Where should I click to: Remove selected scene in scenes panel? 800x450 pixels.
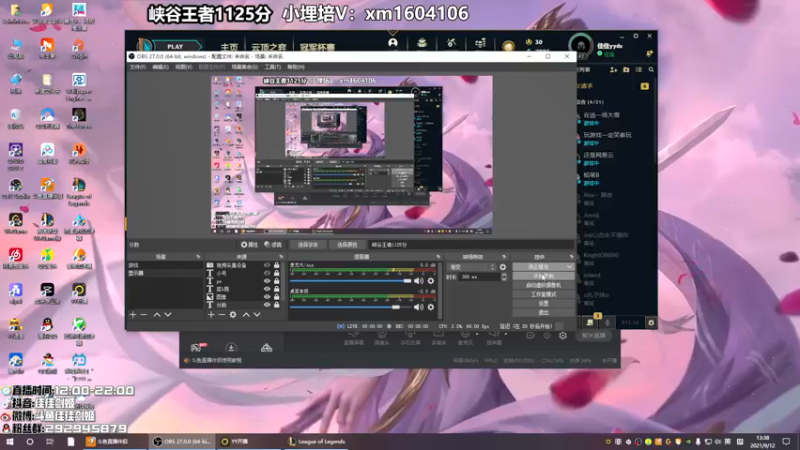(x=143, y=315)
